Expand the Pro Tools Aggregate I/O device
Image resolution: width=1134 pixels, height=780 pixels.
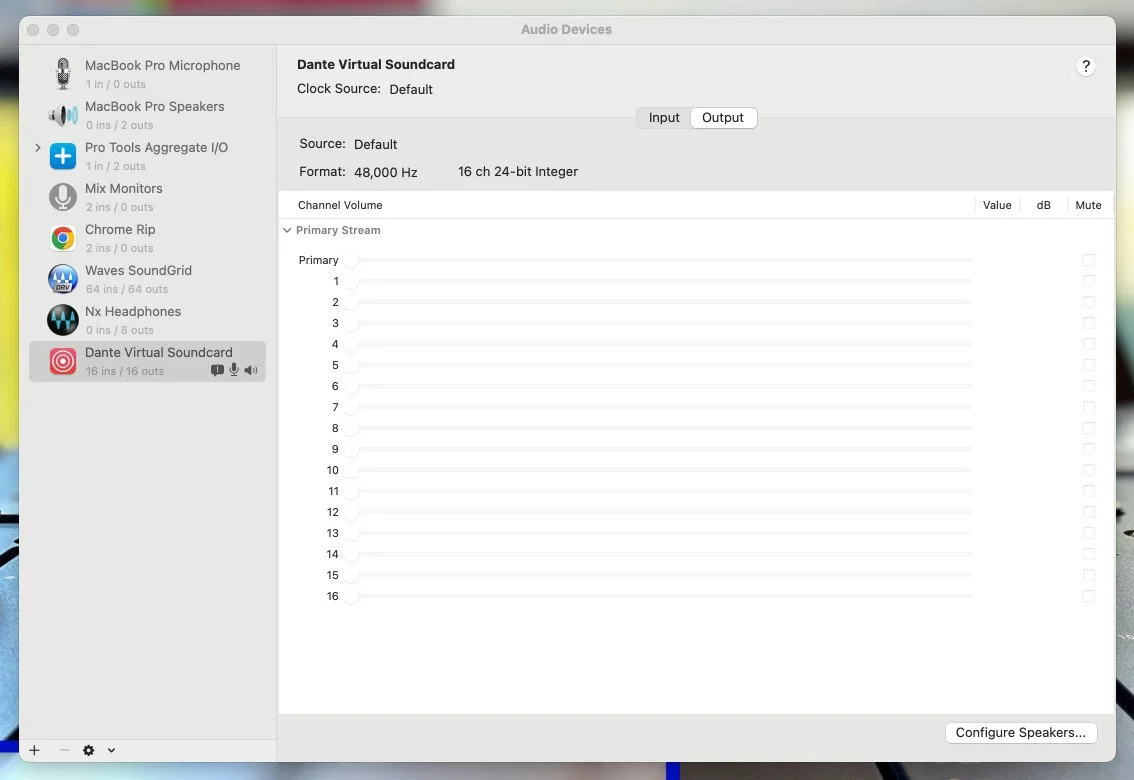38,147
